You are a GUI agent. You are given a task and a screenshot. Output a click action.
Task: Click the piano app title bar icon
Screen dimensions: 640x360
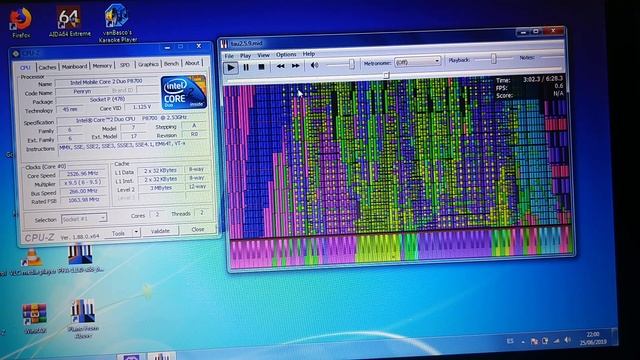click(224, 44)
